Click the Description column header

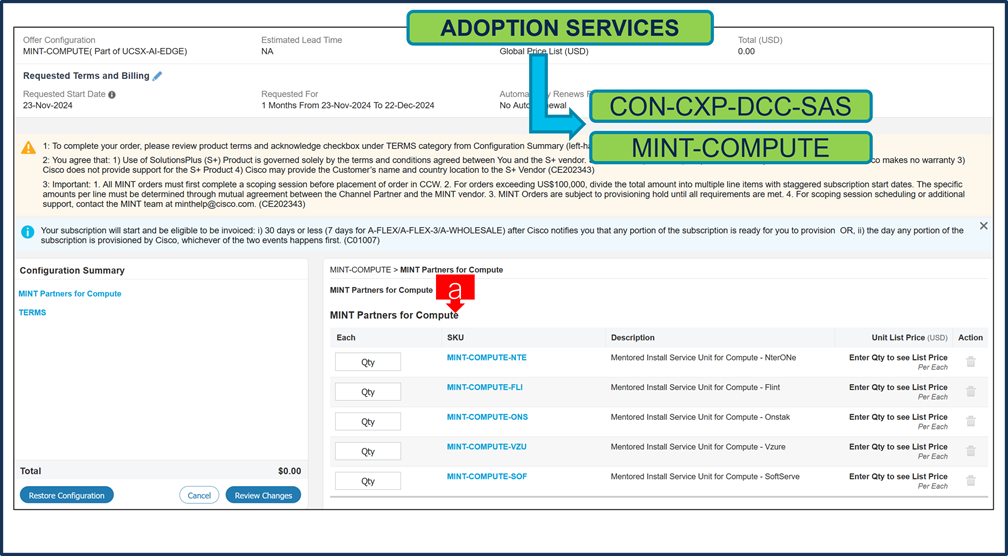633,337
